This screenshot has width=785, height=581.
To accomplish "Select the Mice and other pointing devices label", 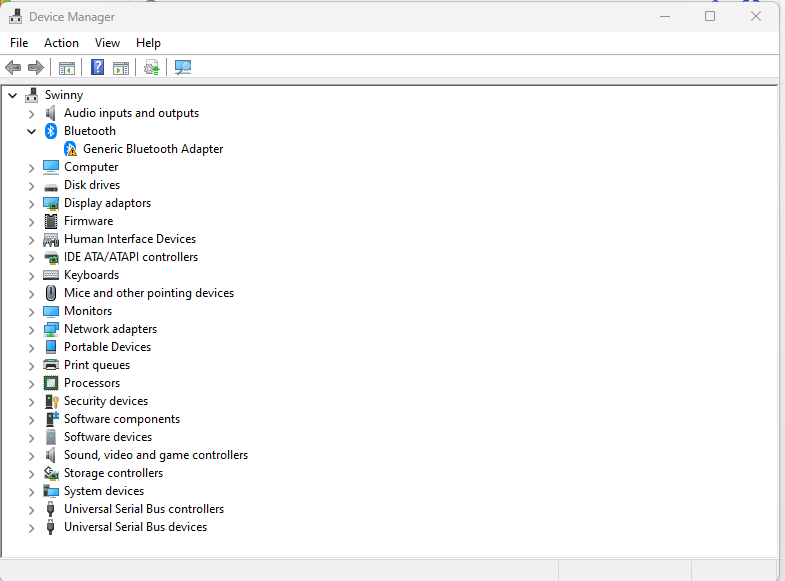I will pos(149,293).
